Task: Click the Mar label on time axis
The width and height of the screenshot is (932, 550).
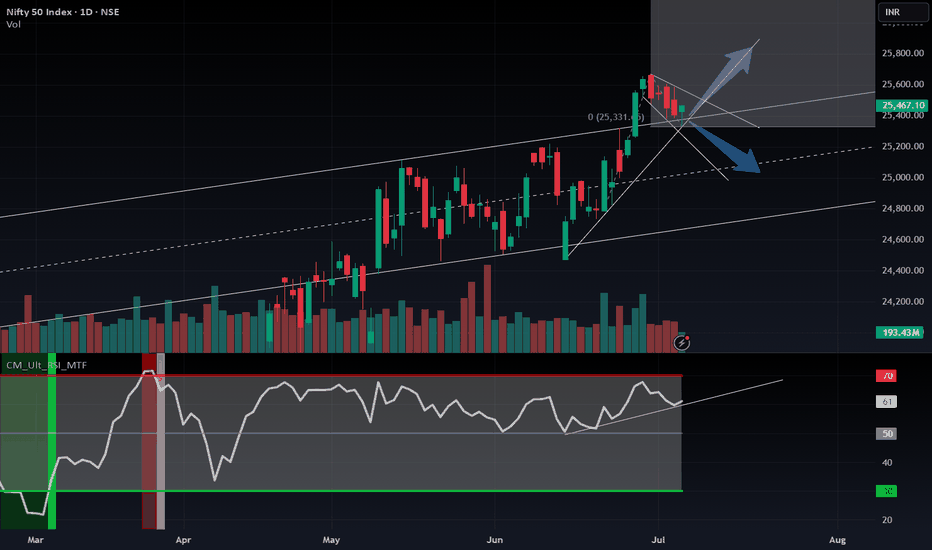Action: click(36, 540)
